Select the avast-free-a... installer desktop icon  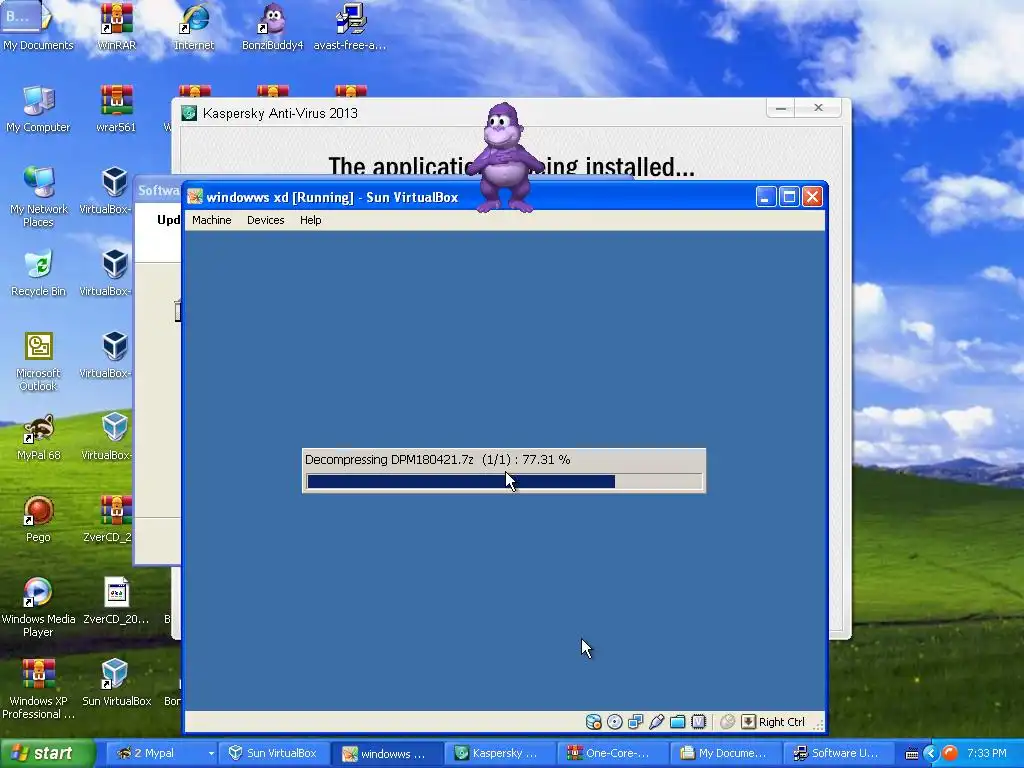tap(350, 27)
